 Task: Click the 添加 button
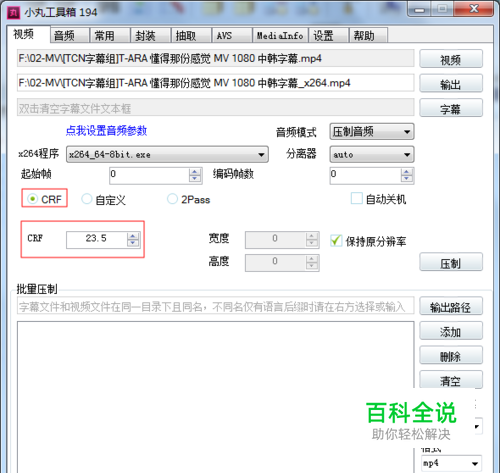(451, 331)
